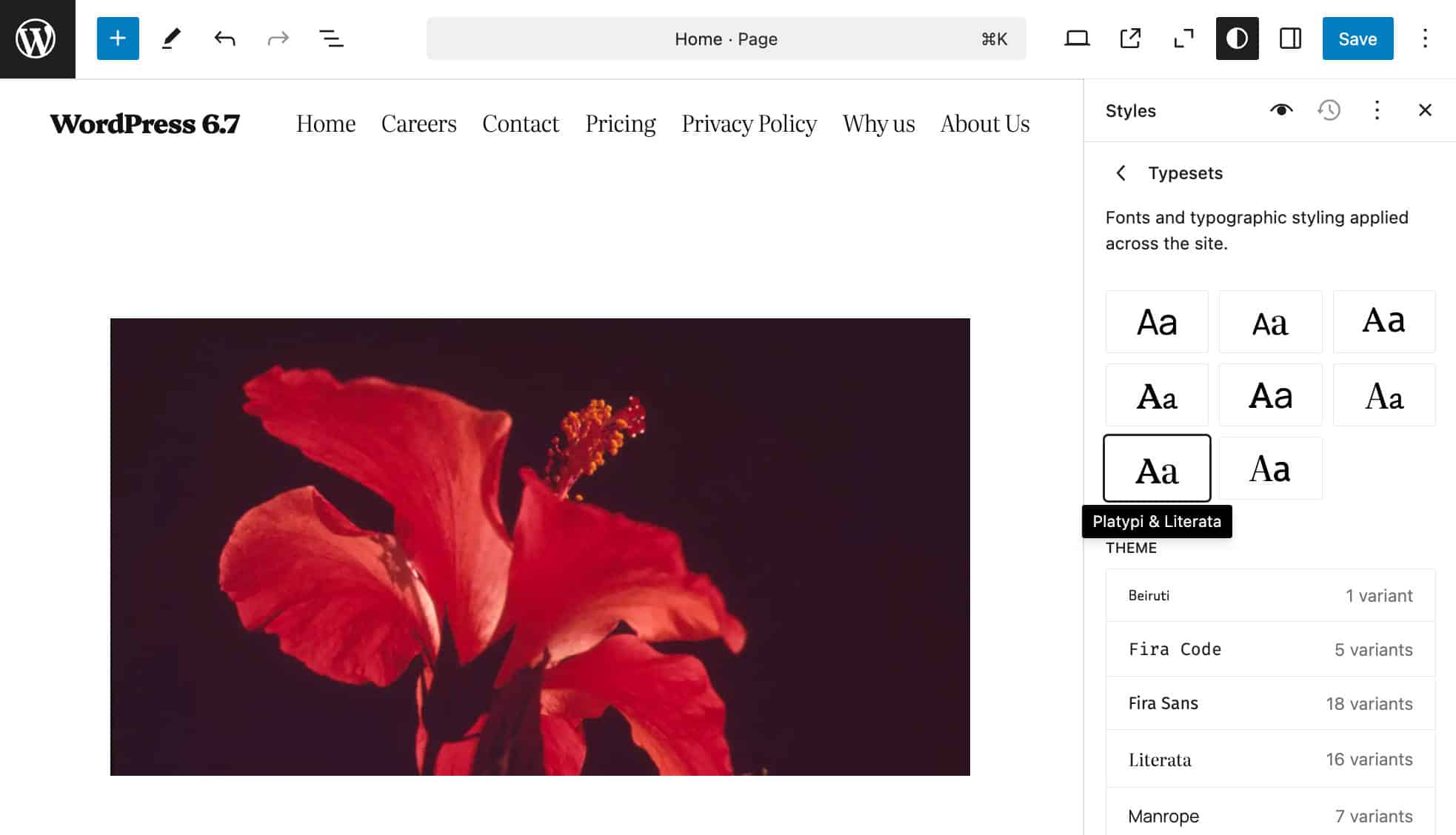Click the Home menu item
This screenshot has width=1456, height=835.
(325, 123)
